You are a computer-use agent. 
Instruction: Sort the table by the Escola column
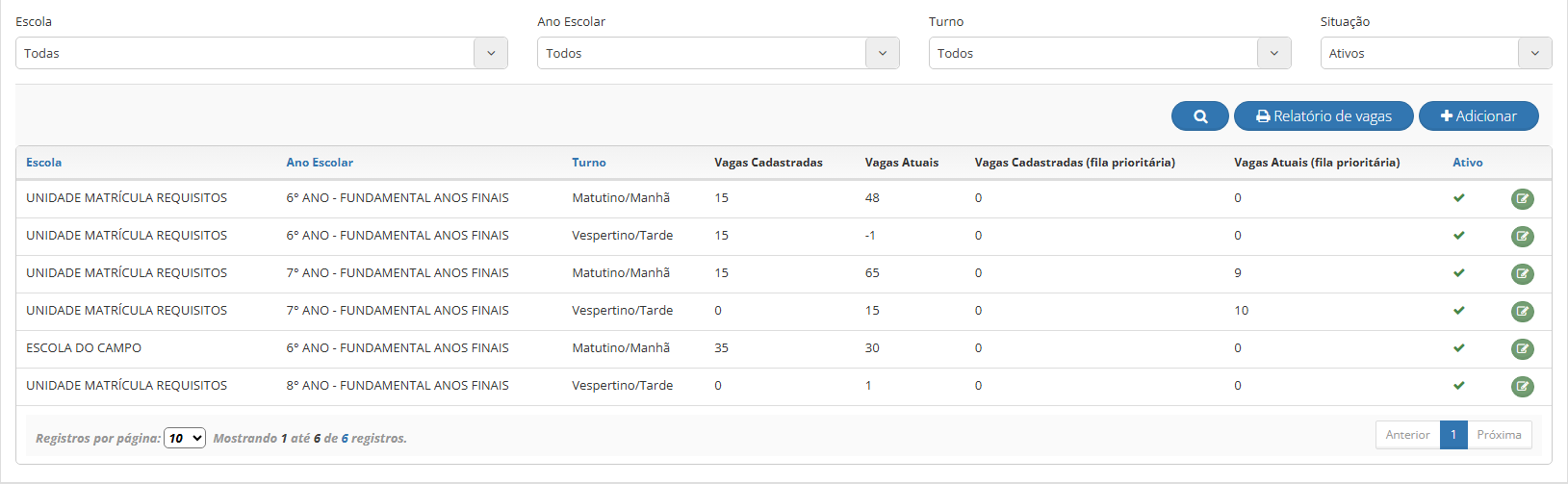pyautogui.click(x=43, y=163)
